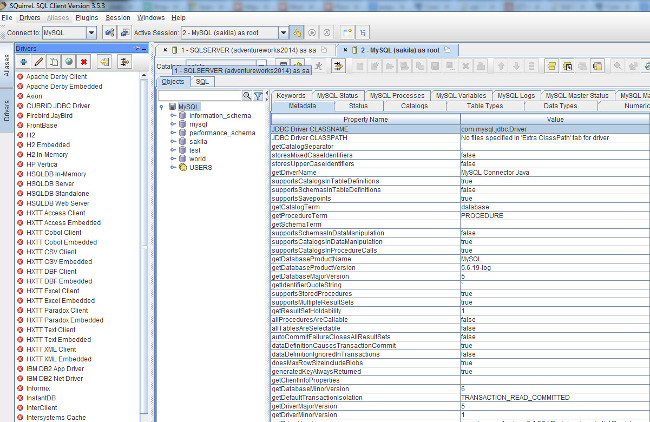
Task: Select the IBM DB2 App Driver entry
Action: coord(55,369)
